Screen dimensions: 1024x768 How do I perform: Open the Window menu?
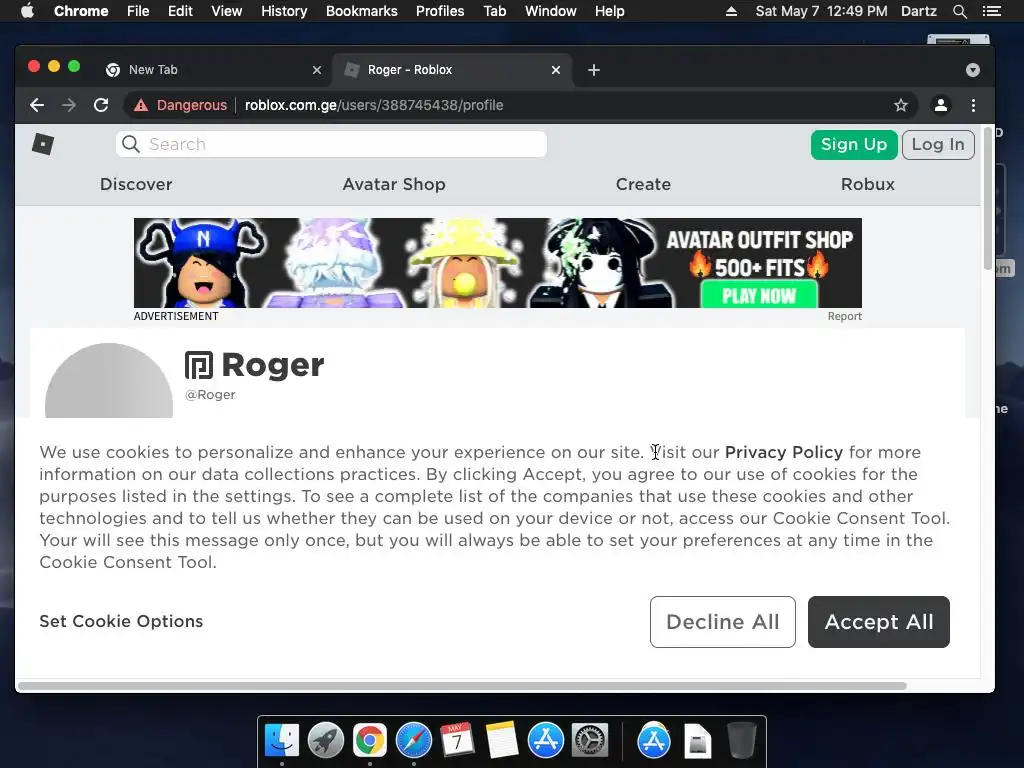[x=551, y=11]
